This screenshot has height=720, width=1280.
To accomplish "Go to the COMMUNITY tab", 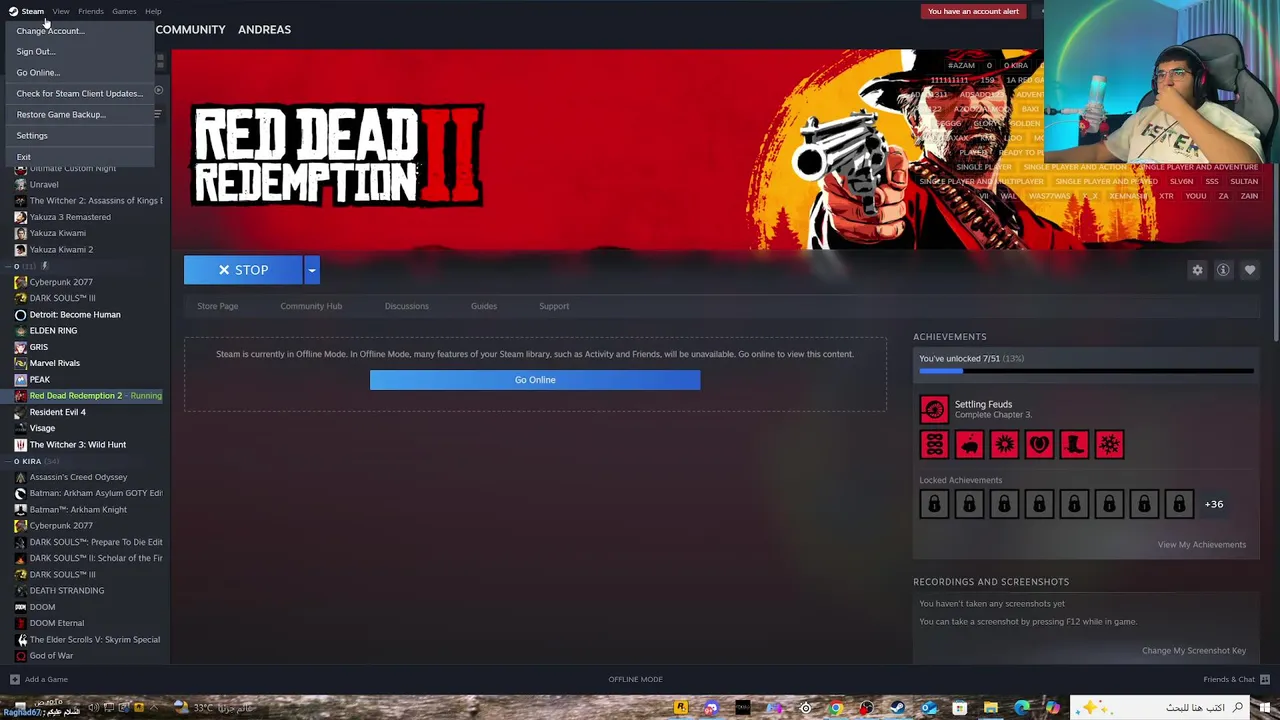I will point(190,29).
